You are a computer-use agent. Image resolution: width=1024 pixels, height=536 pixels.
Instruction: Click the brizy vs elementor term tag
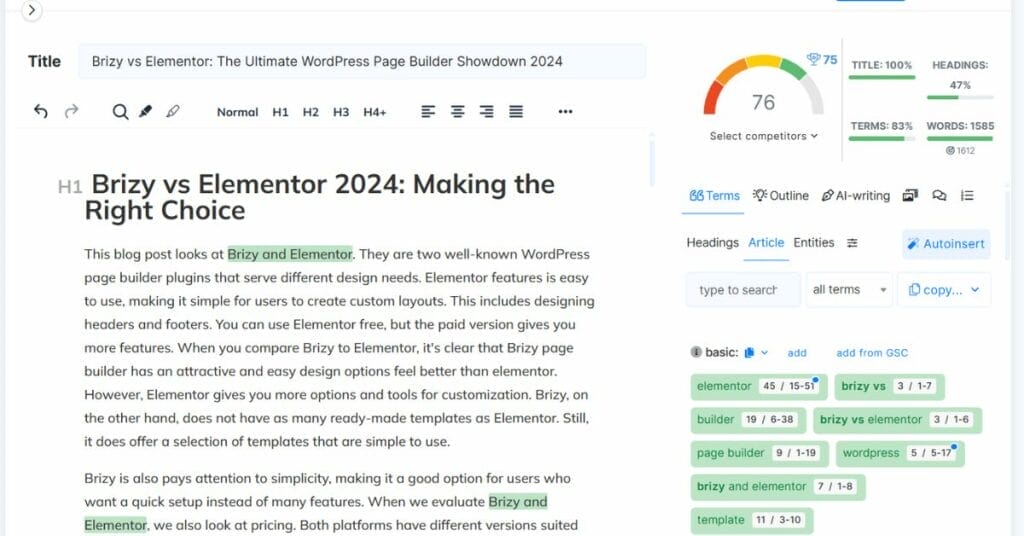click(897, 420)
